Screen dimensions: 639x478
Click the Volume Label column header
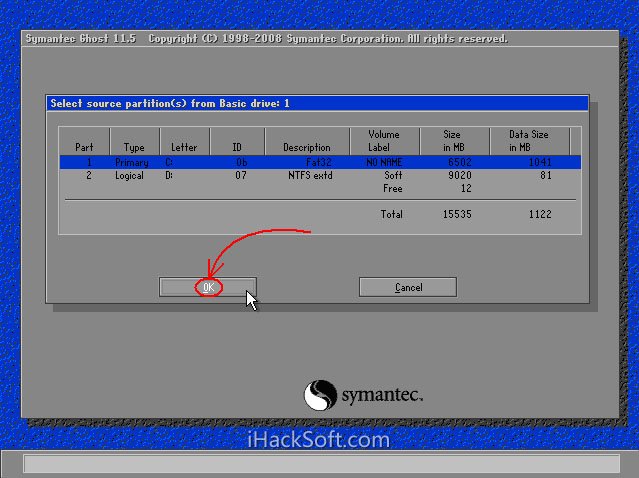383,141
